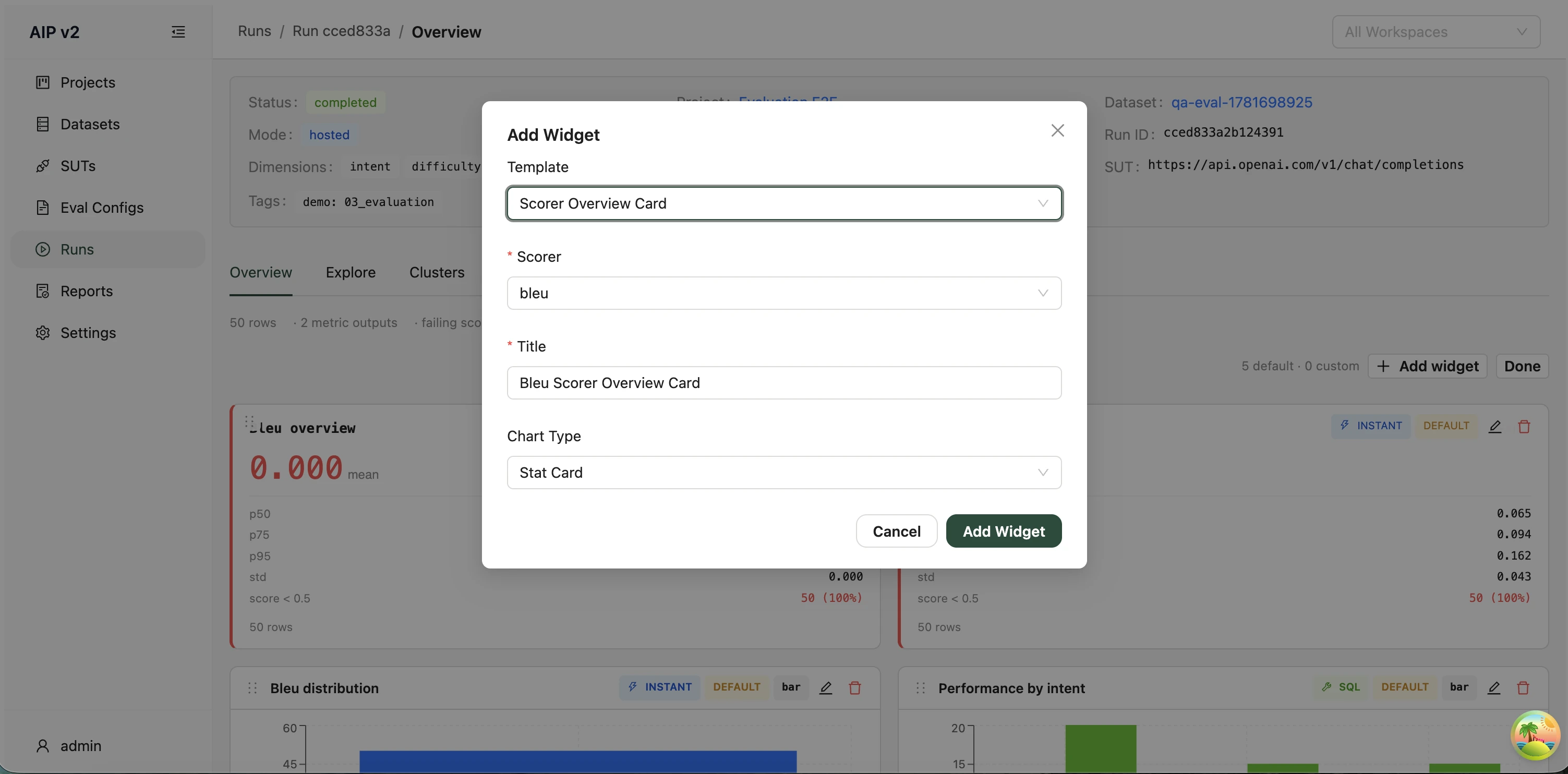Open Settings gear icon in sidebar

click(43, 333)
